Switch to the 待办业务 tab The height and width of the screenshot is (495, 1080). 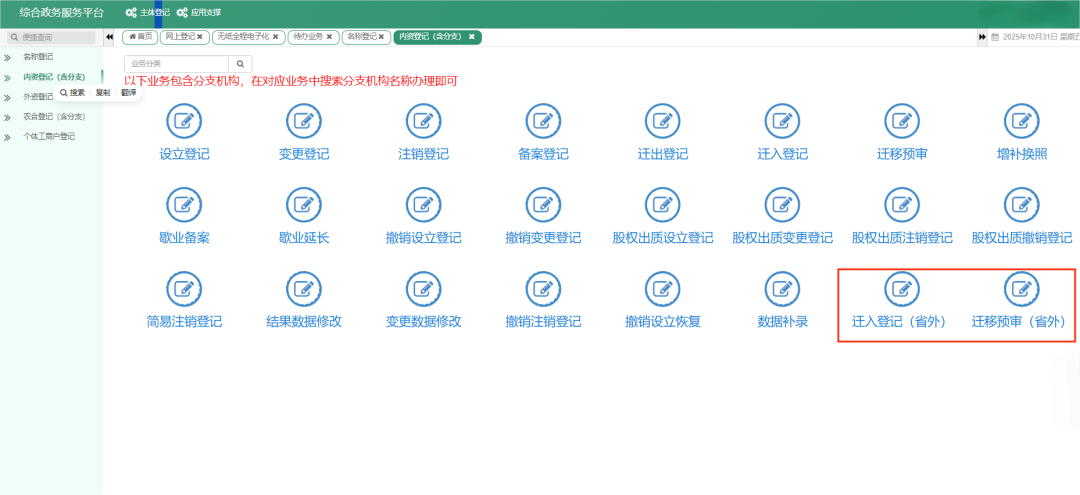click(x=308, y=37)
